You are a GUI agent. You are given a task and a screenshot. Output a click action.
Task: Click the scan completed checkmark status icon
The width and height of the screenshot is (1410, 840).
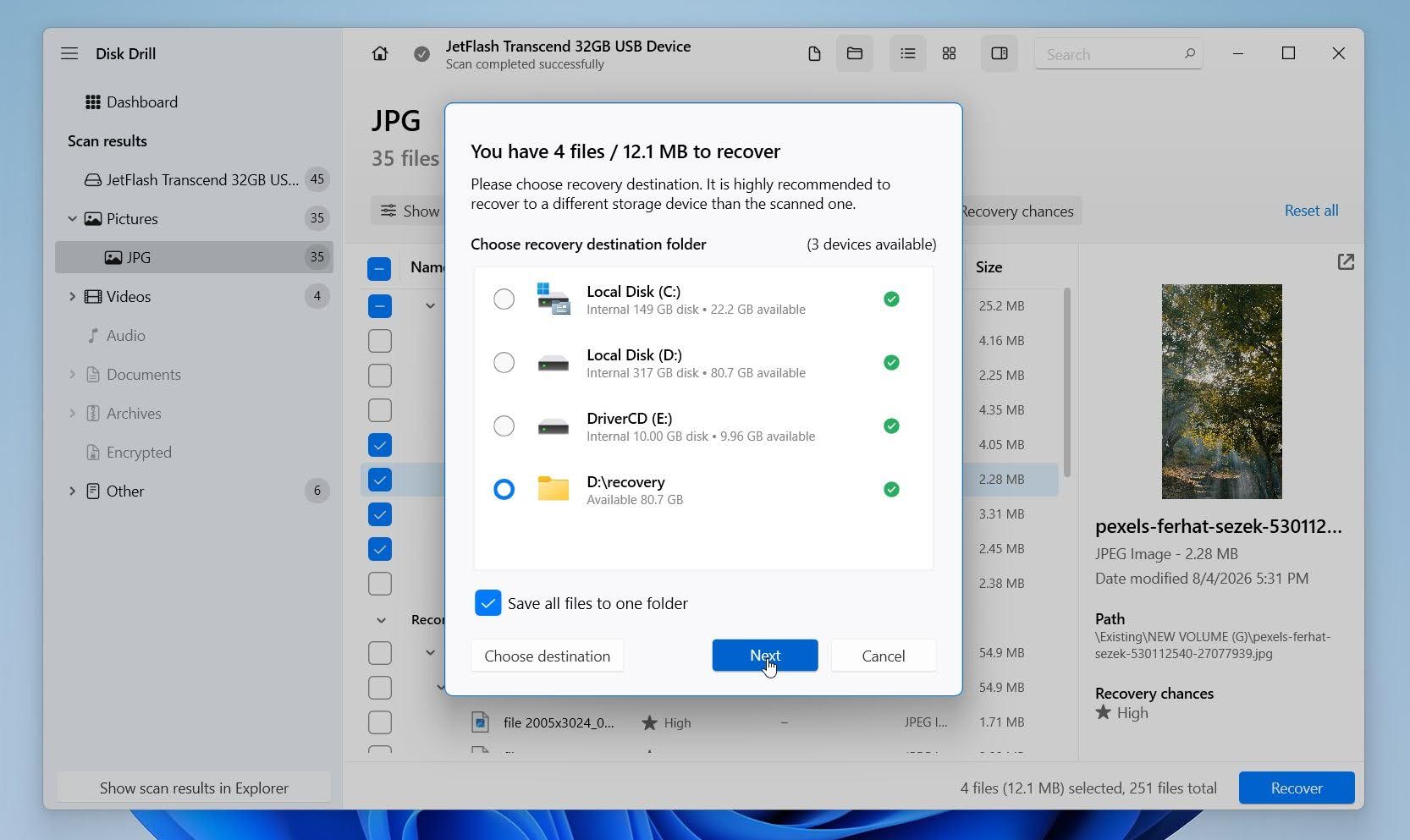pos(421,54)
